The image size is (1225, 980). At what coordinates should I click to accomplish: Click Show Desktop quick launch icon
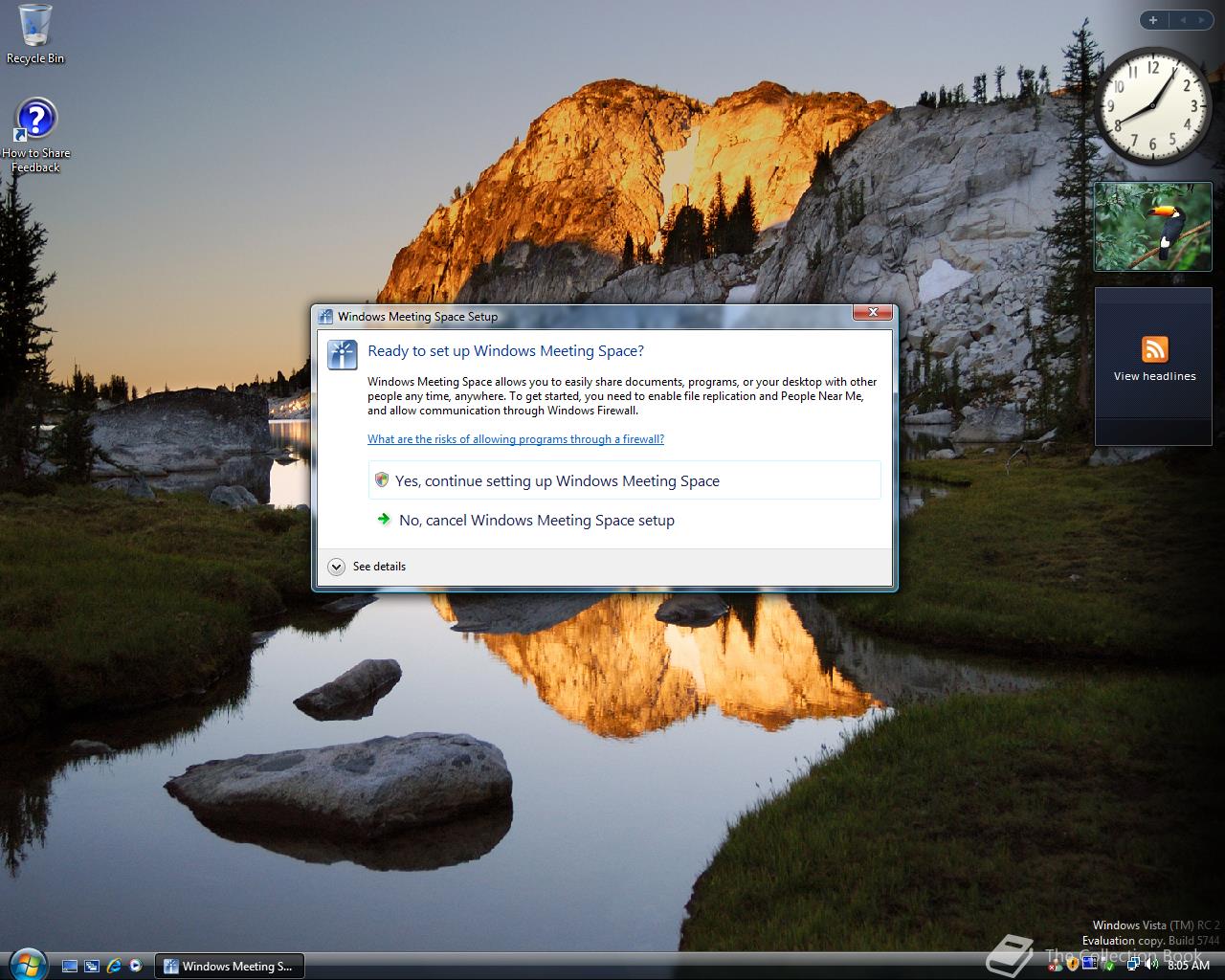[x=70, y=966]
